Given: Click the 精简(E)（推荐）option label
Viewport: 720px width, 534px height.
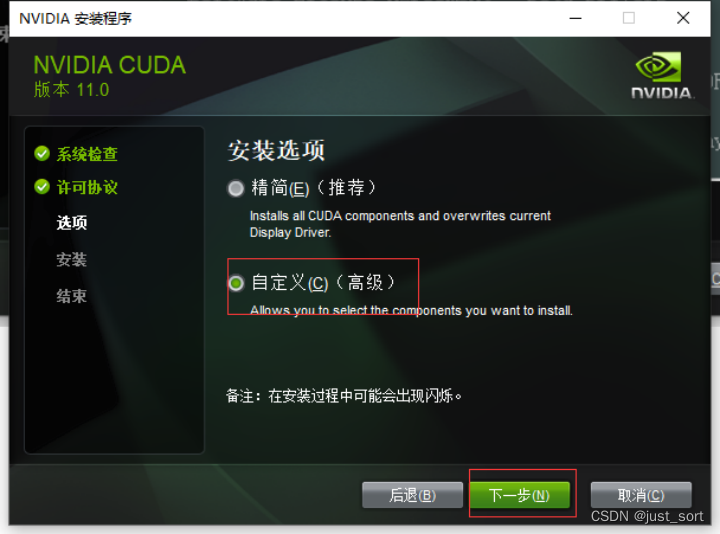Looking at the screenshot, I should click(x=314, y=188).
